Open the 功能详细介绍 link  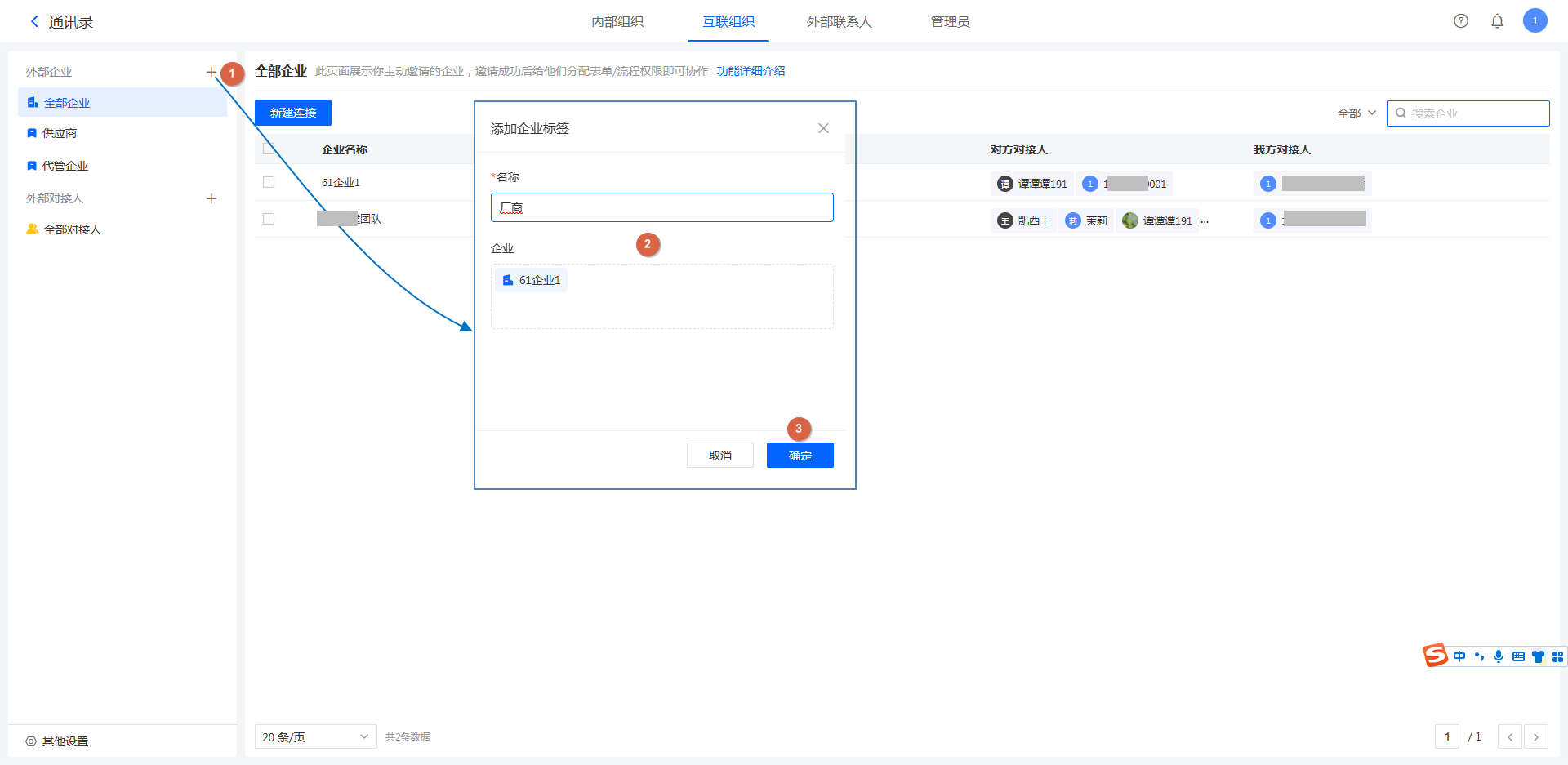point(751,71)
